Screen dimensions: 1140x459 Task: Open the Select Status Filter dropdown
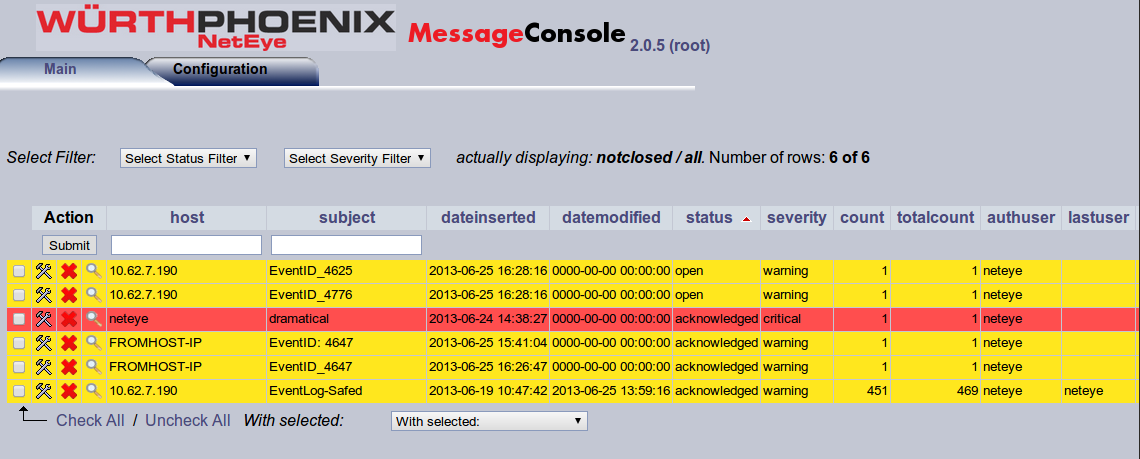click(188, 159)
